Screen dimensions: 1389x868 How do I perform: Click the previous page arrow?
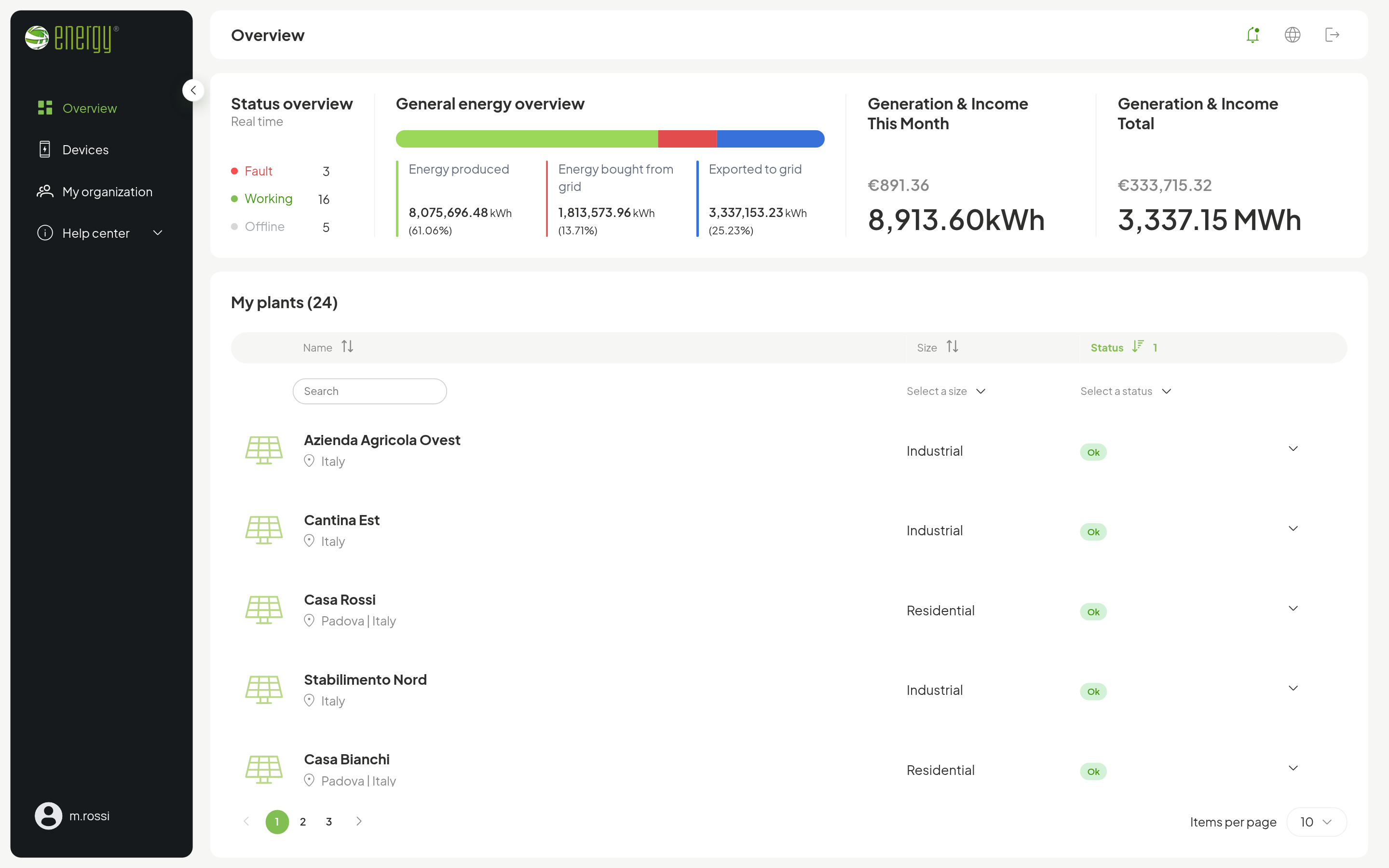[x=247, y=822]
